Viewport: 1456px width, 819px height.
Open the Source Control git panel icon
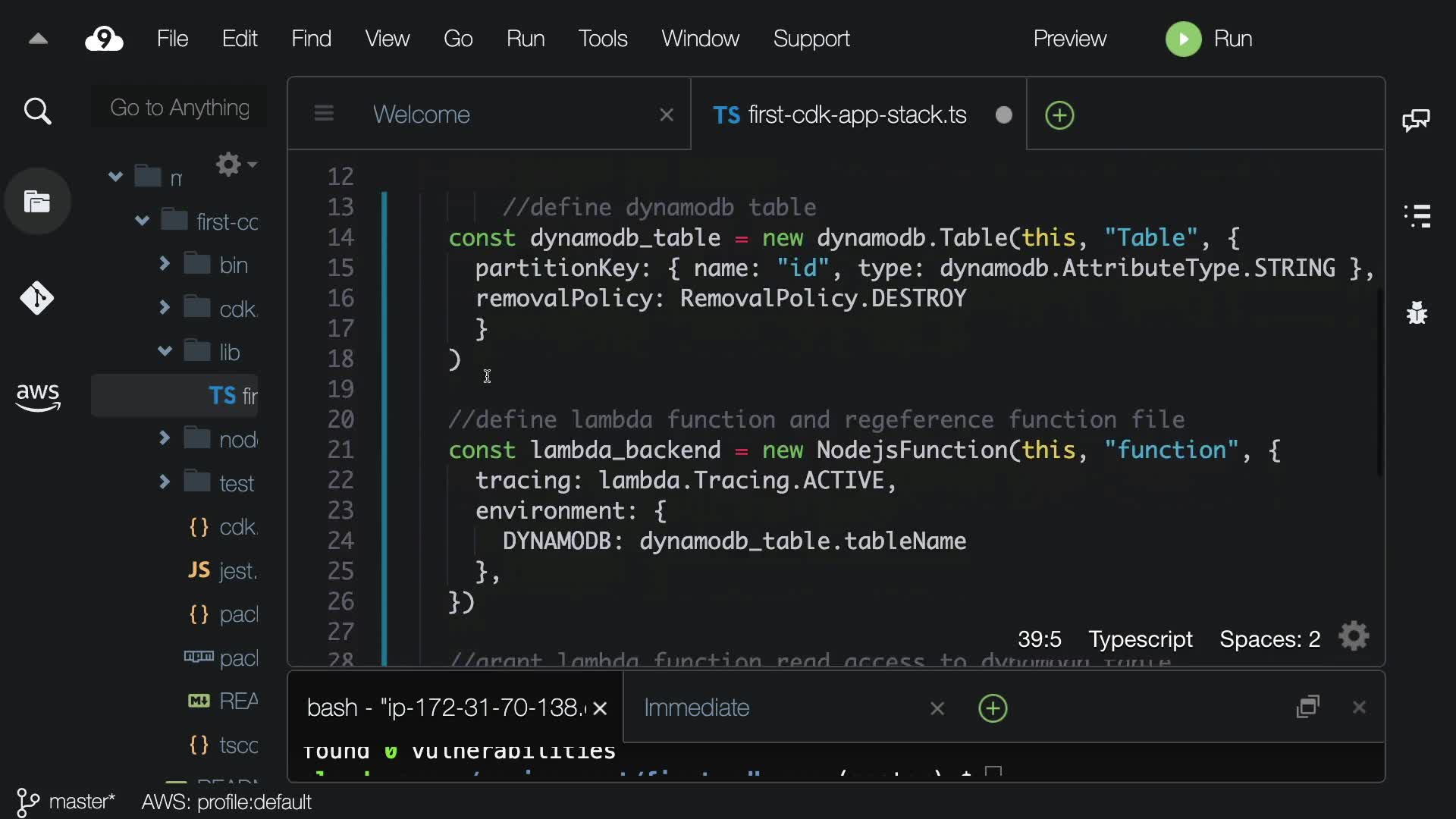[x=37, y=298]
